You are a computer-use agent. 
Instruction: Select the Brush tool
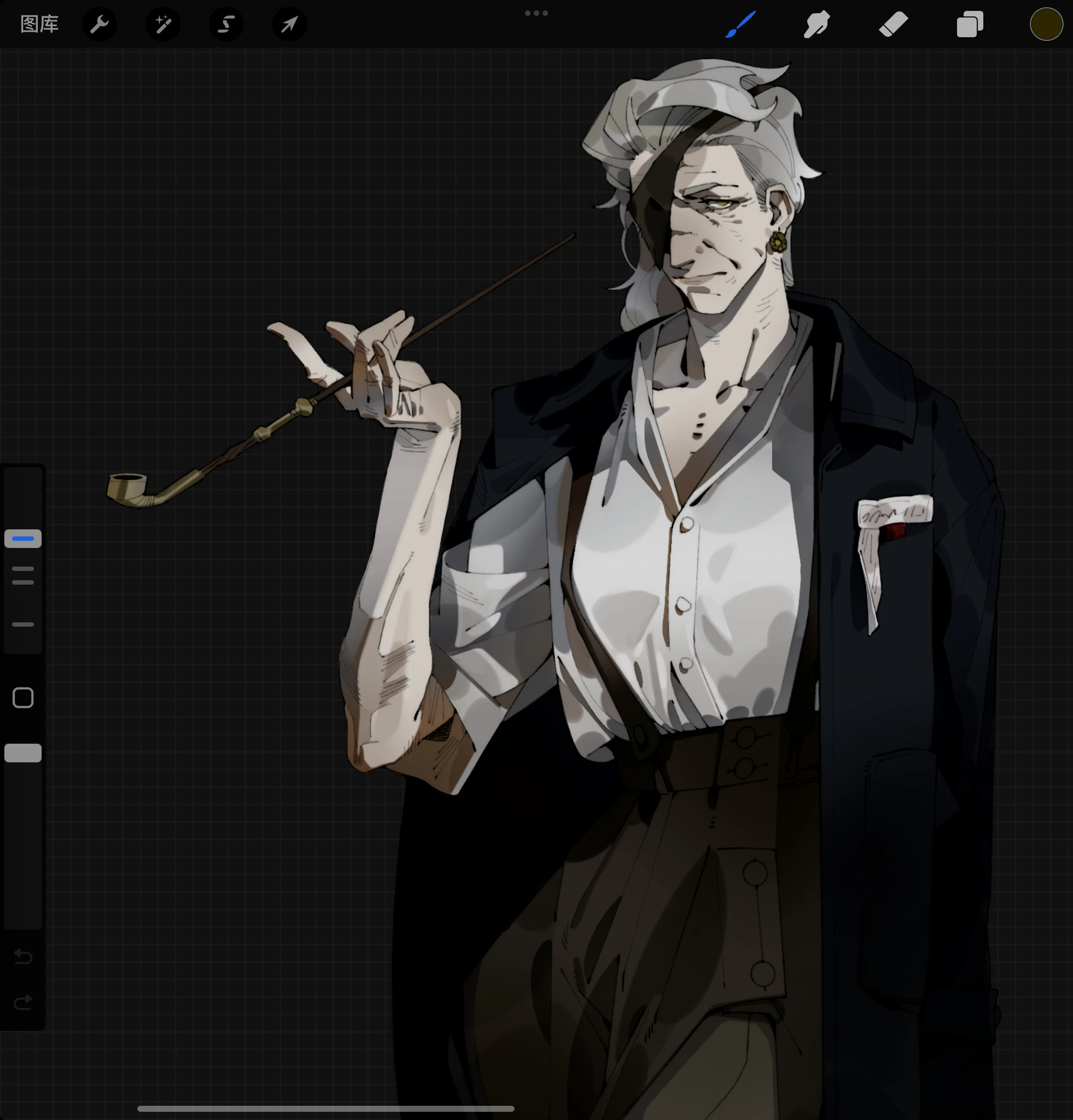pos(741,25)
